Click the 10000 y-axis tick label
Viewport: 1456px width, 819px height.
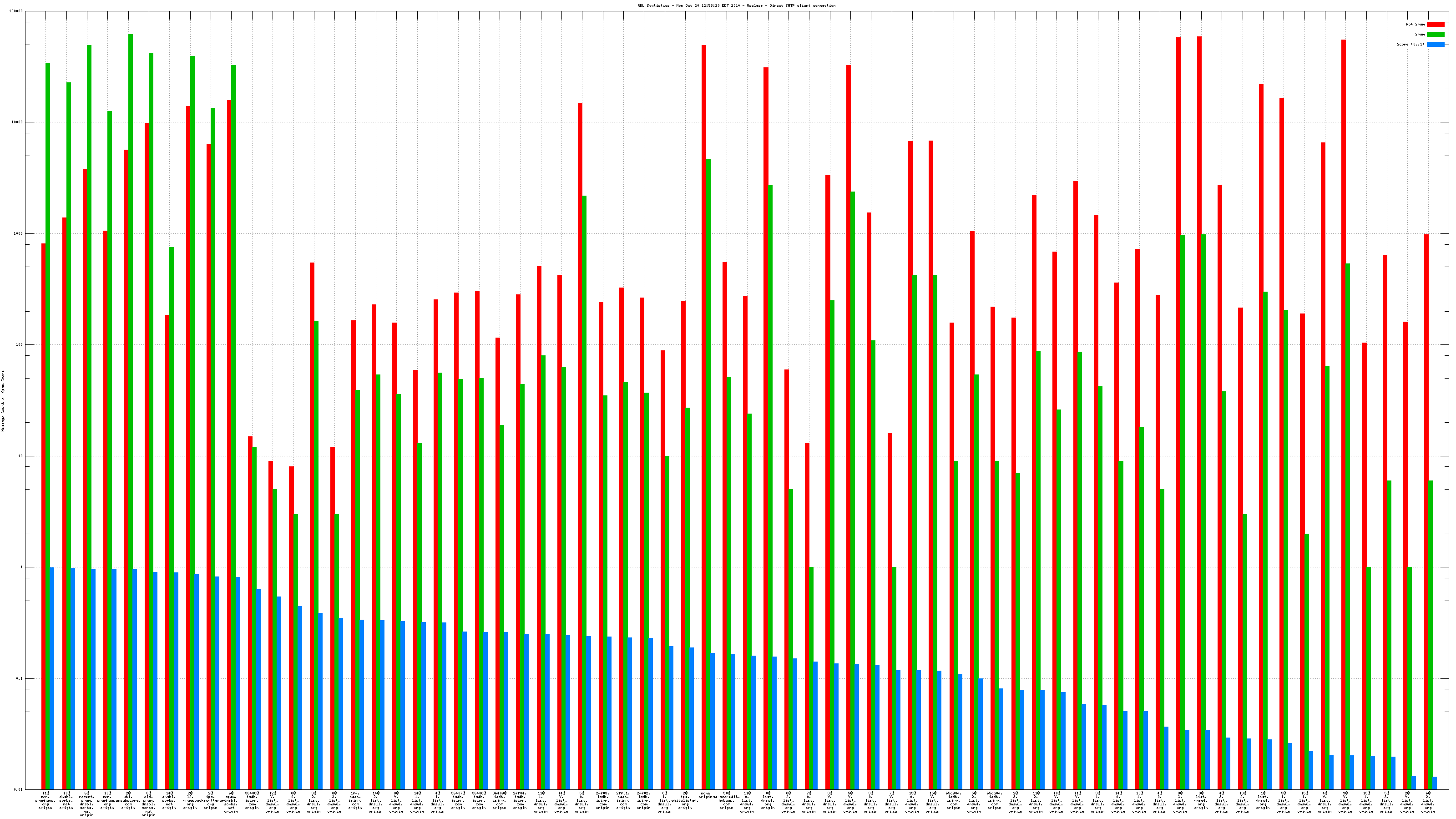click(x=18, y=122)
